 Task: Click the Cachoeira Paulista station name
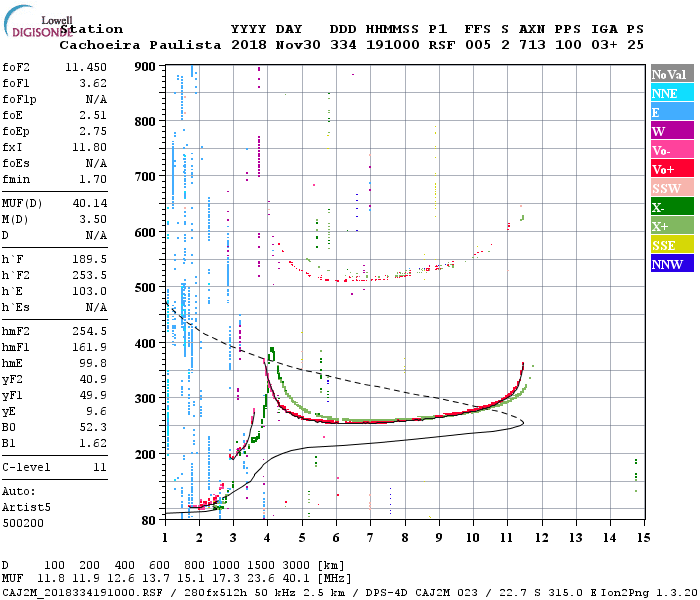[140, 45]
